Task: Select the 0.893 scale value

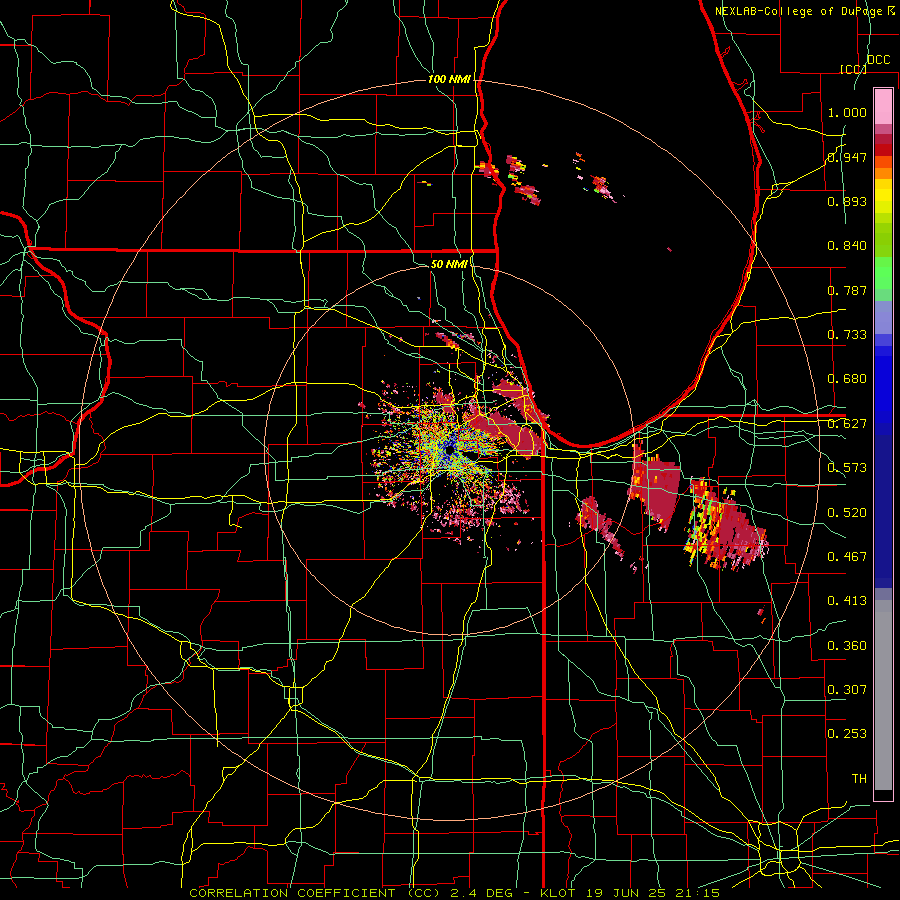Action: 847,201
